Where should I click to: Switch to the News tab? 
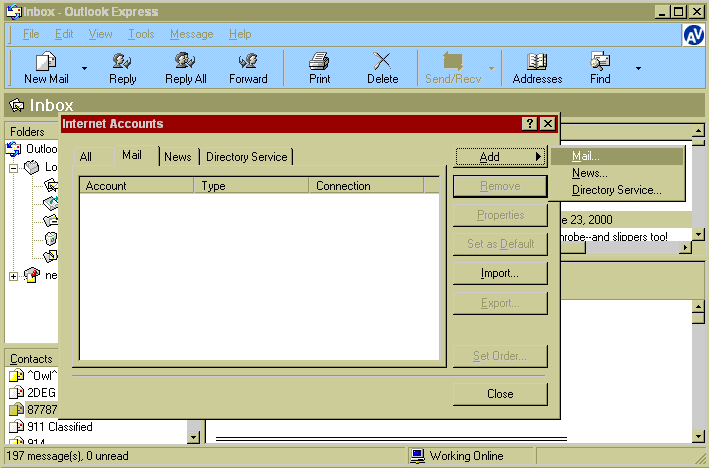click(178, 156)
